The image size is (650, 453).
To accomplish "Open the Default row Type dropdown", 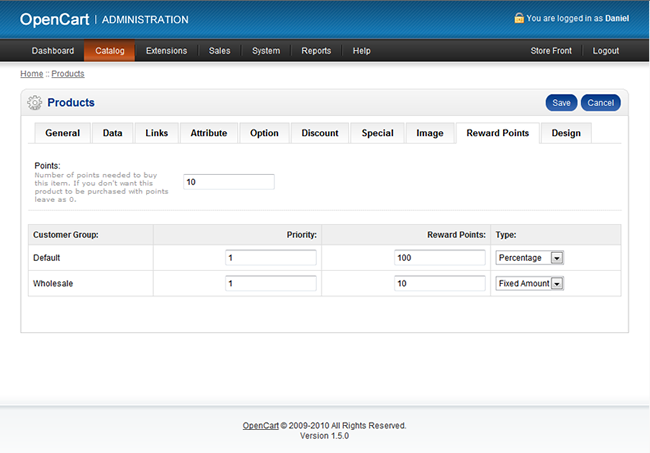I will 529,258.
